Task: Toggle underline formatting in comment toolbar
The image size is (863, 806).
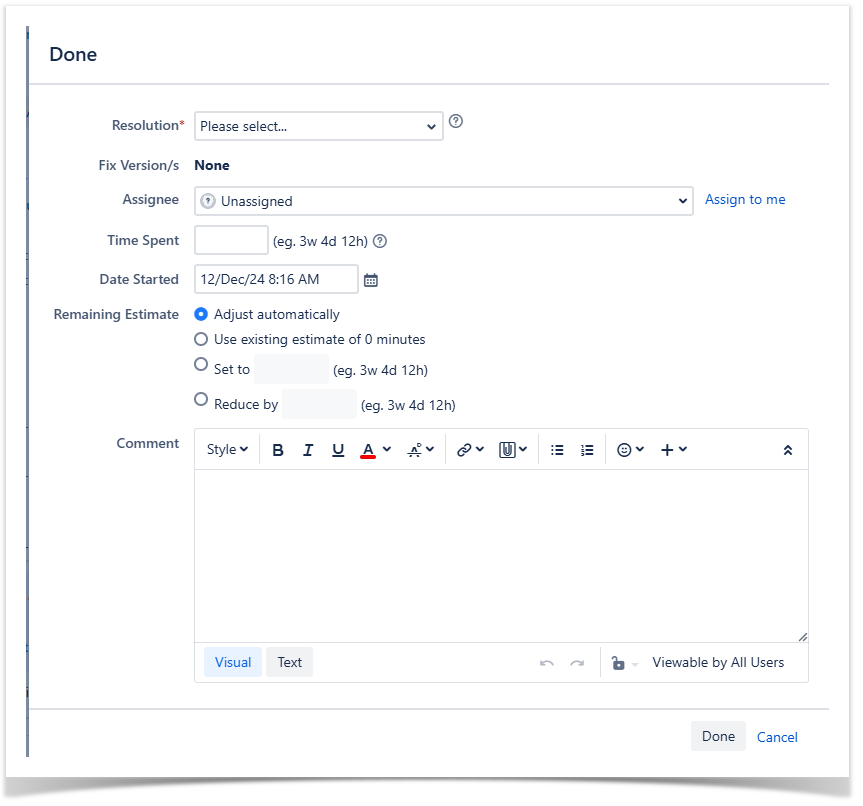Action: click(338, 450)
